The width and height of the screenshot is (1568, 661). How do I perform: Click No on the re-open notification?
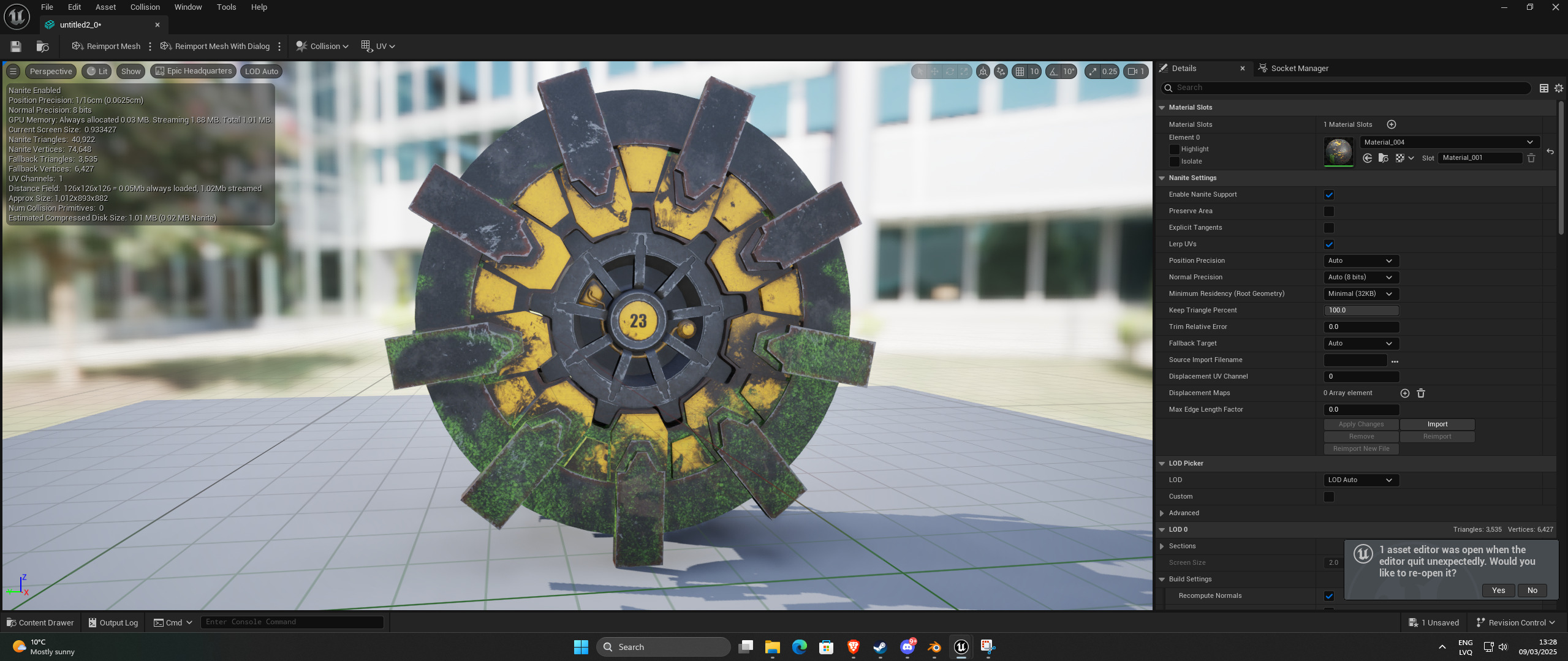click(x=1532, y=591)
